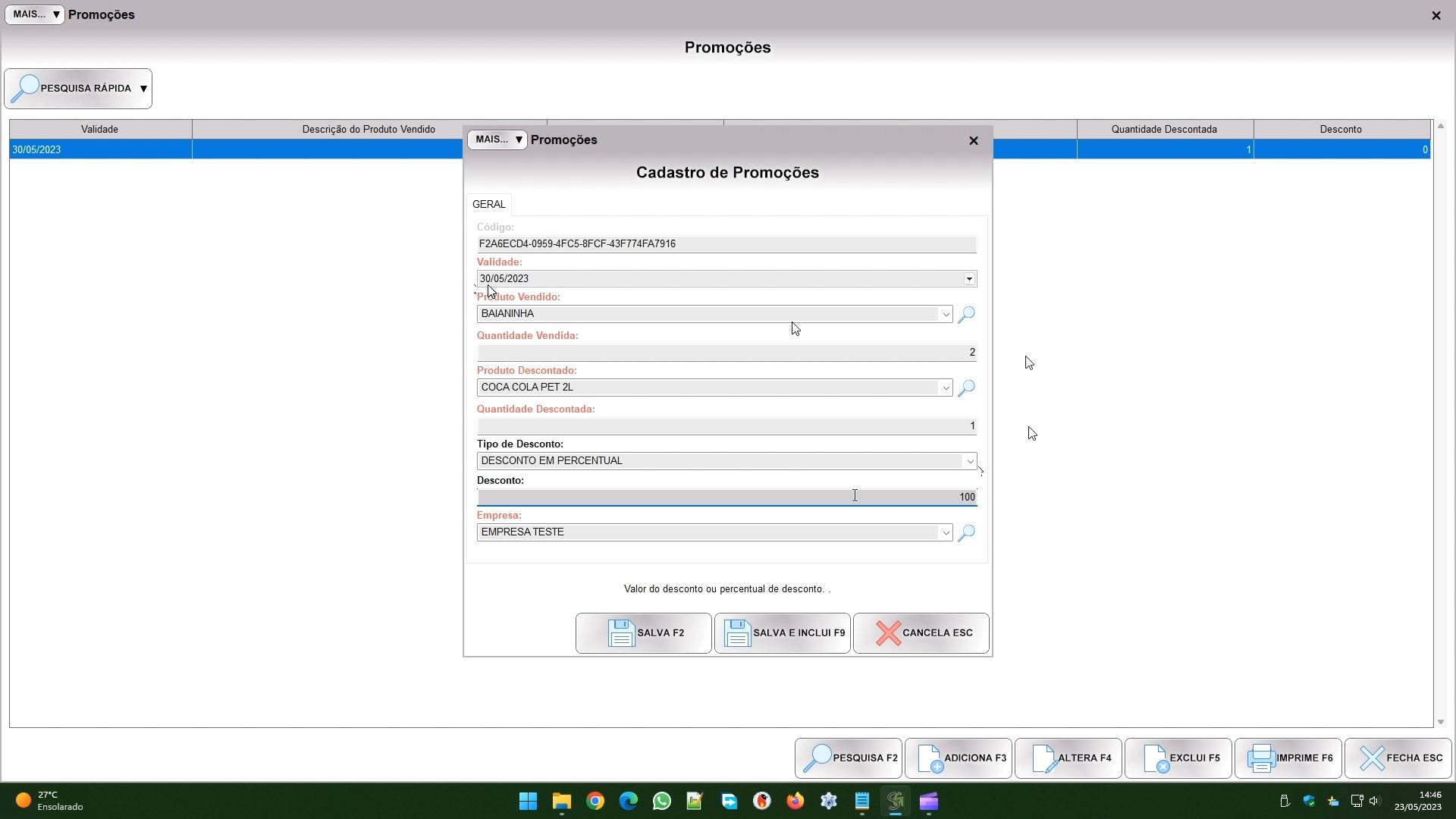Click magnifier icon next to Empresa field
Image resolution: width=1456 pixels, height=819 pixels.
[x=966, y=533]
